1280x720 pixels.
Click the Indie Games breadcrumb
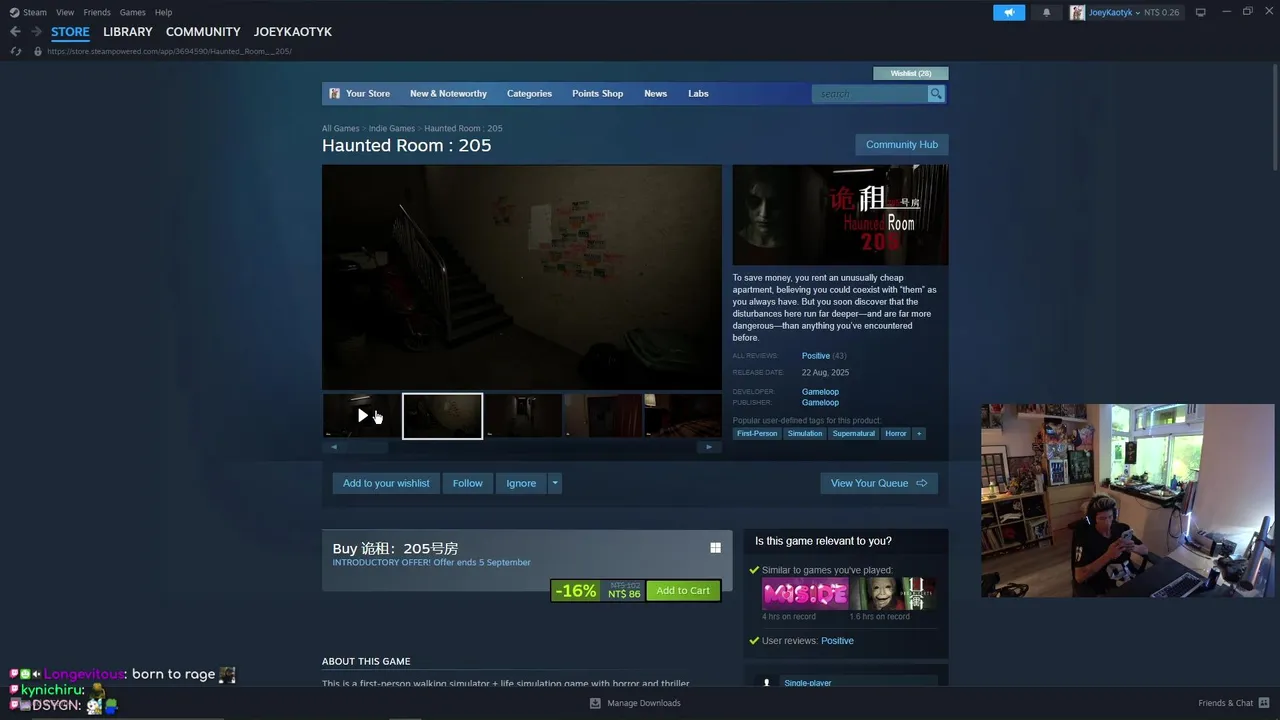pos(392,129)
